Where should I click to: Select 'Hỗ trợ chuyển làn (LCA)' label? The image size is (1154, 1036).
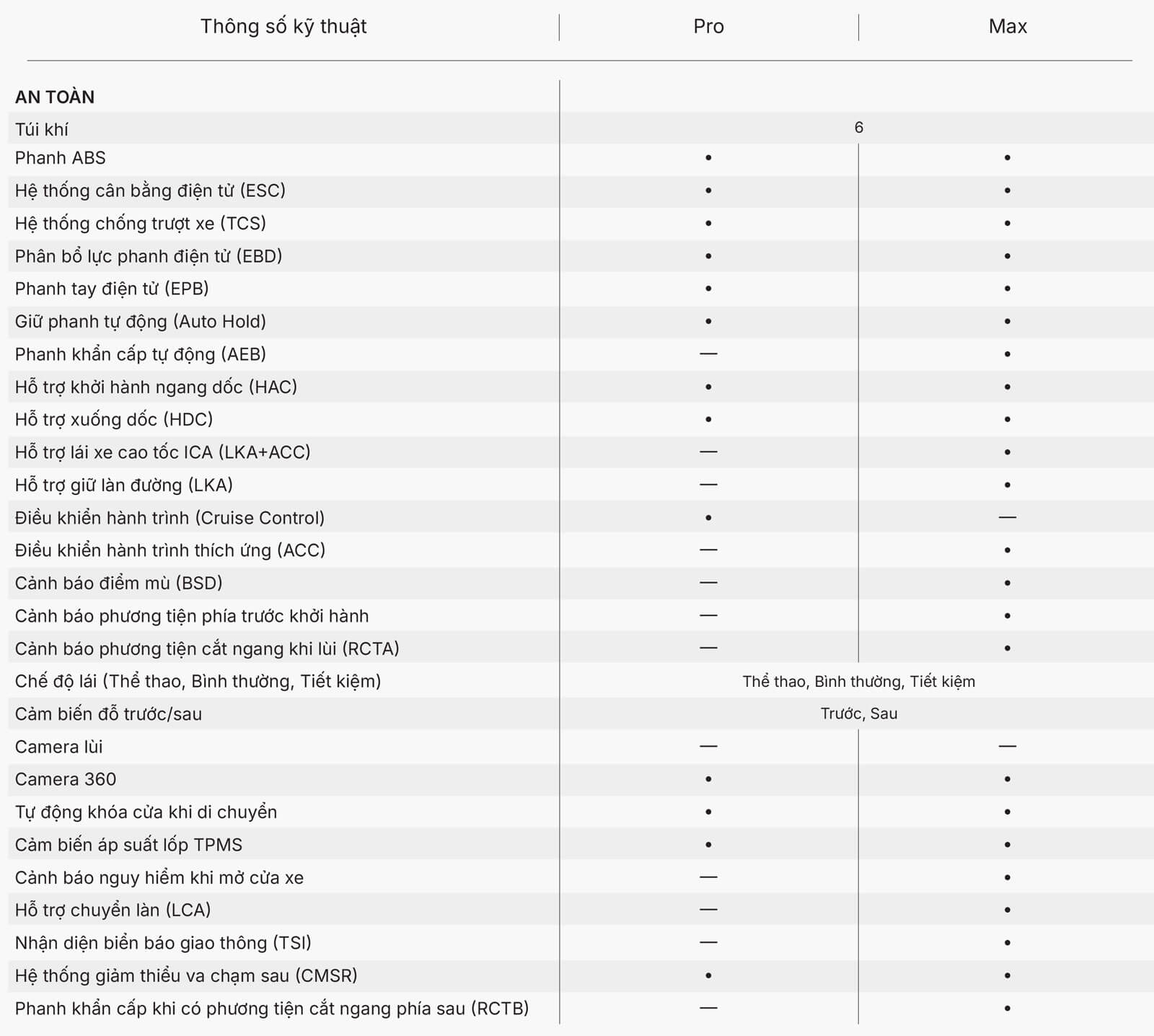[x=113, y=910]
